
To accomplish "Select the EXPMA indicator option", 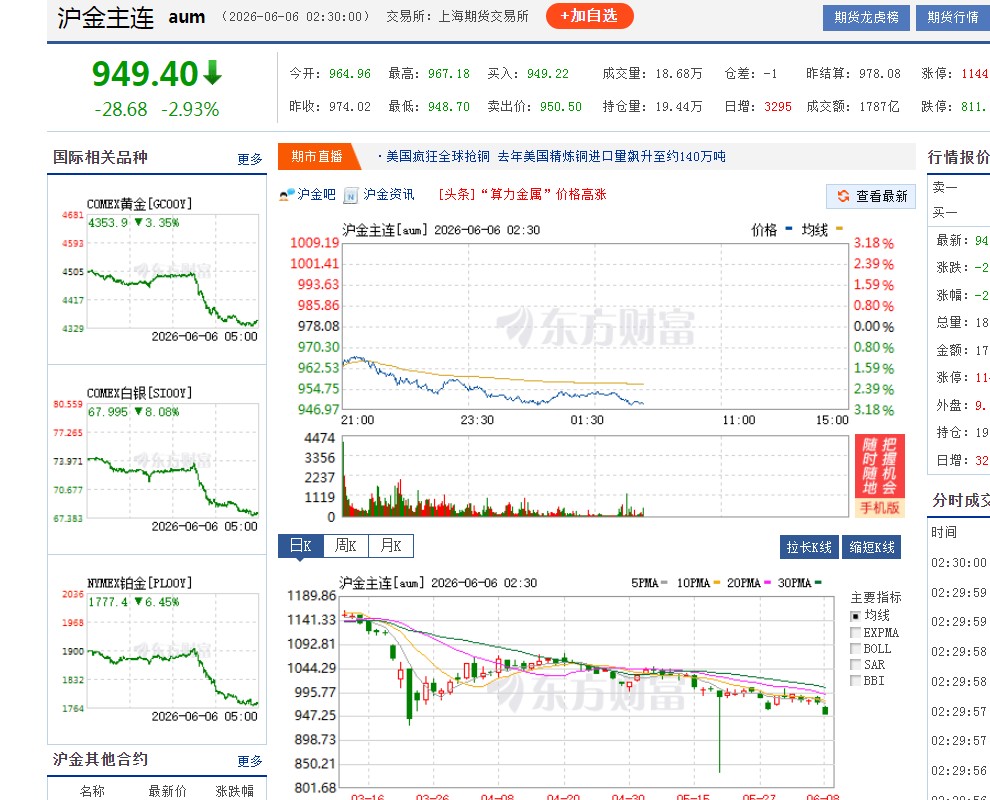I will 856,632.
